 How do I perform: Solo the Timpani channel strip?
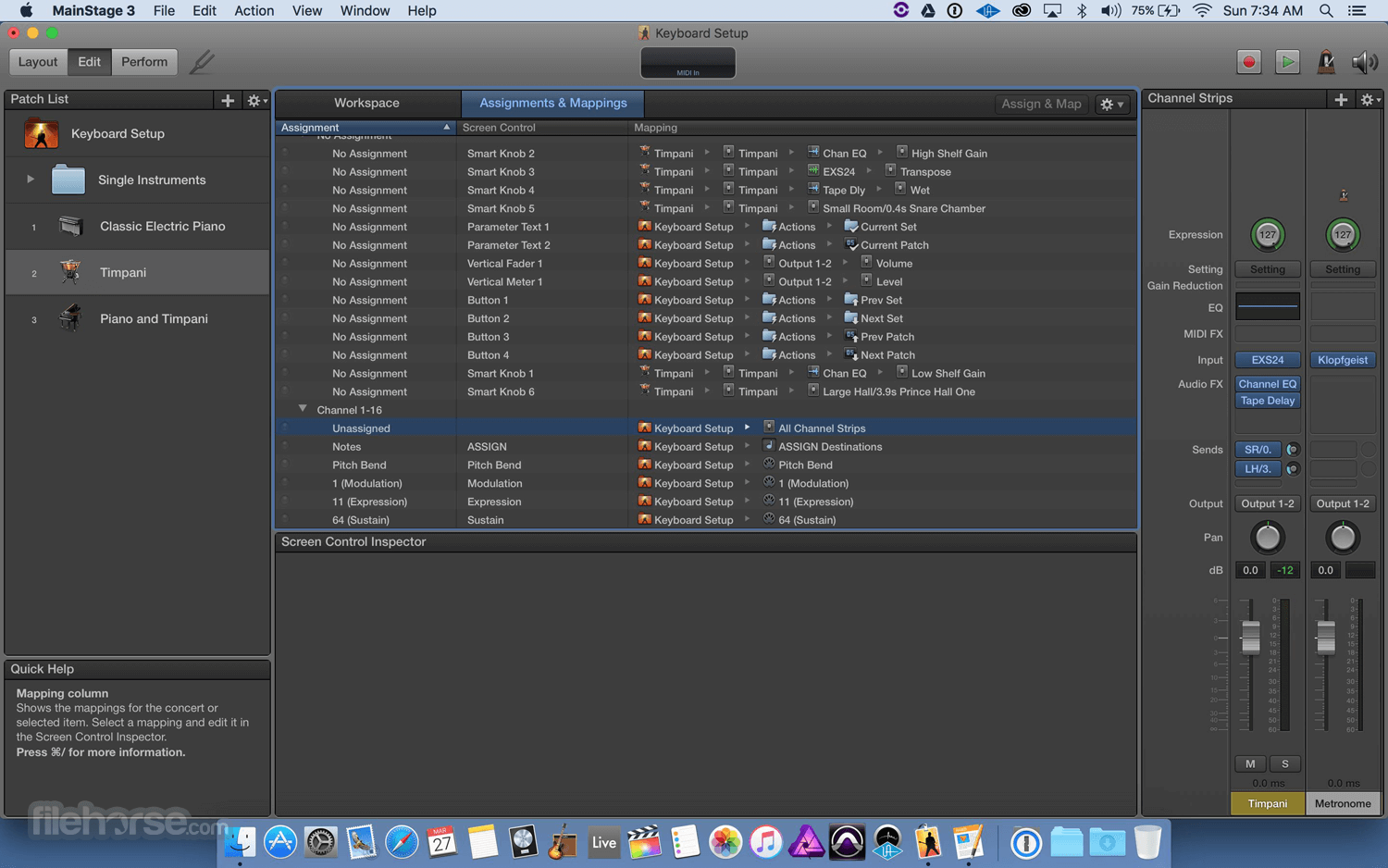click(1284, 764)
